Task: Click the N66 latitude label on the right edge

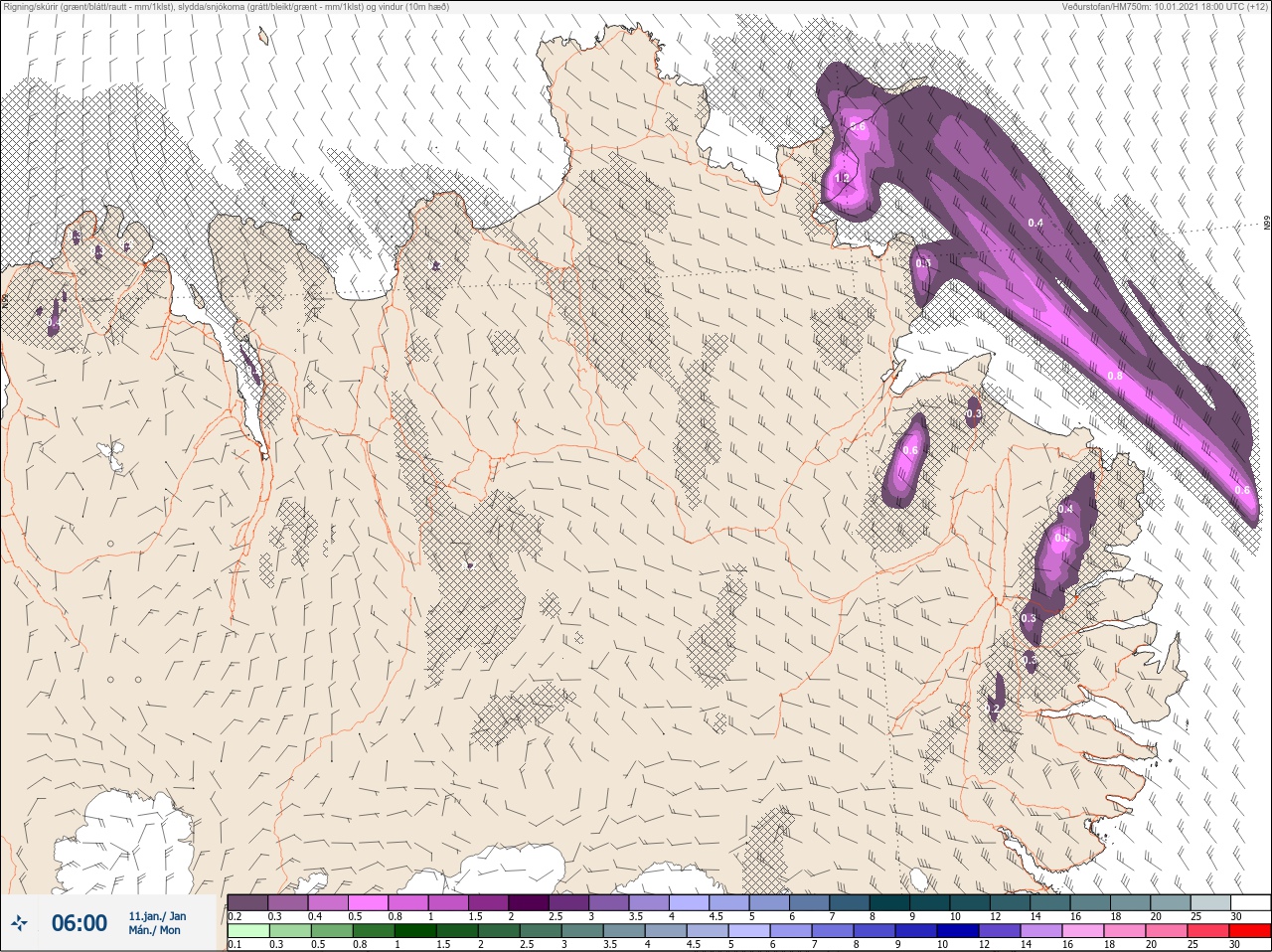Action: pyautogui.click(x=1267, y=225)
